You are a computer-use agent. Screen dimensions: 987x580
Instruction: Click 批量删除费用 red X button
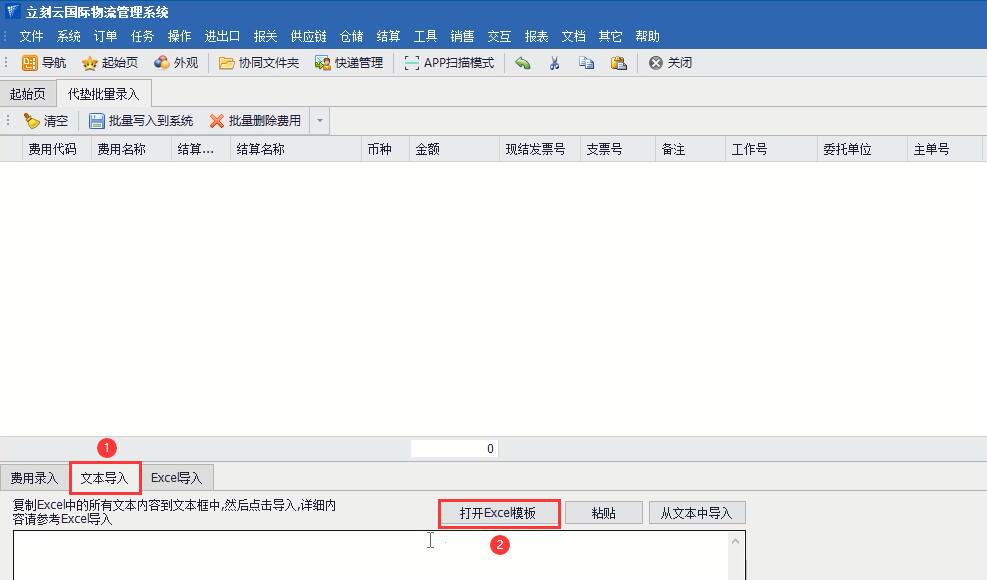click(255, 121)
